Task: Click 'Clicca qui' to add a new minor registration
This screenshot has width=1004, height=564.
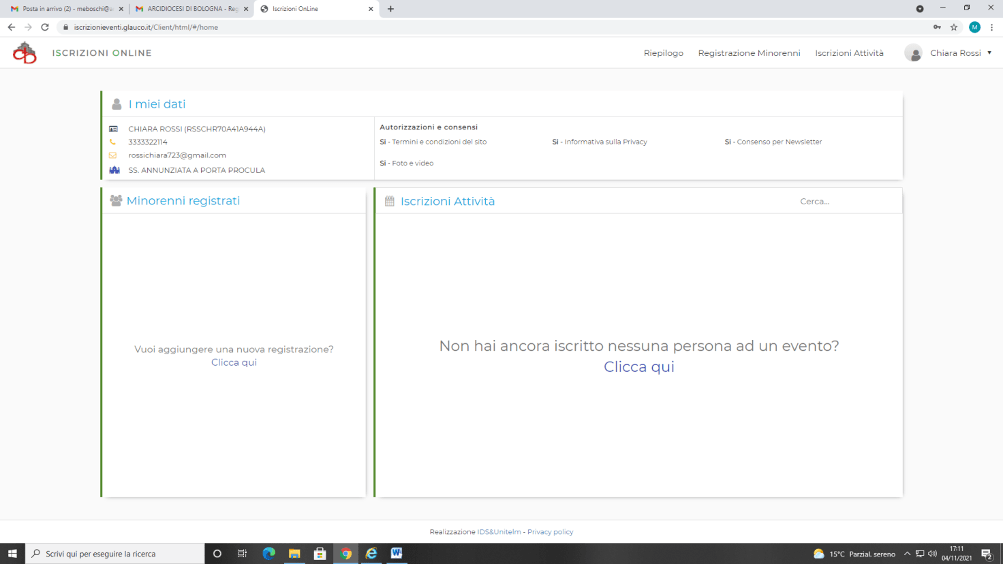Action: pos(234,362)
